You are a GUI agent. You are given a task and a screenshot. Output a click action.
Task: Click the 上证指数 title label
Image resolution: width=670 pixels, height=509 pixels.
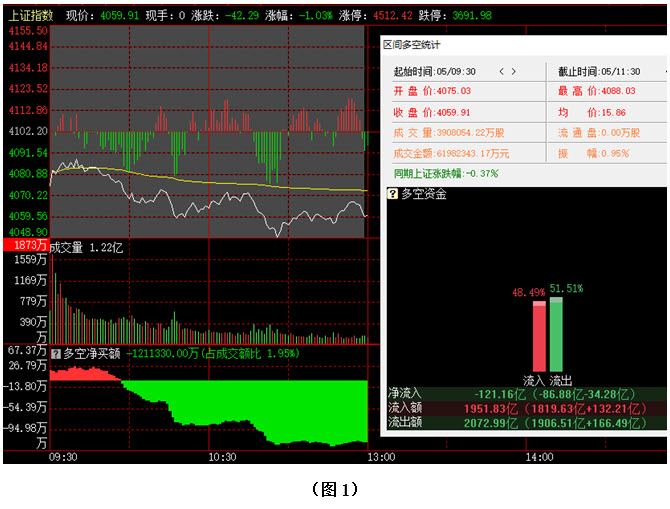tap(30, 16)
